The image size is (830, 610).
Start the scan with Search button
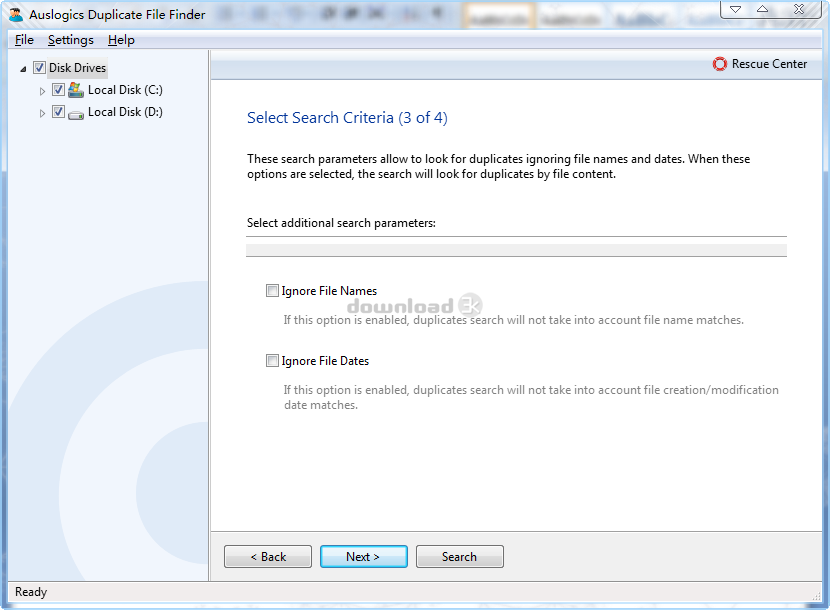click(459, 557)
